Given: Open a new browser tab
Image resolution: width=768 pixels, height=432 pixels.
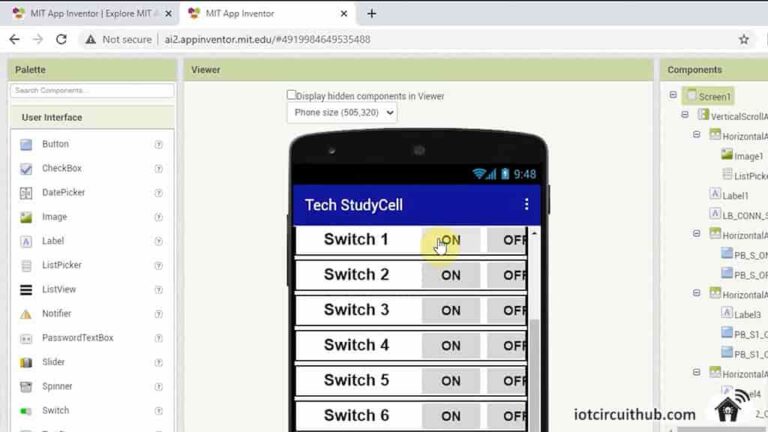Looking at the screenshot, I should click(x=372, y=14).
